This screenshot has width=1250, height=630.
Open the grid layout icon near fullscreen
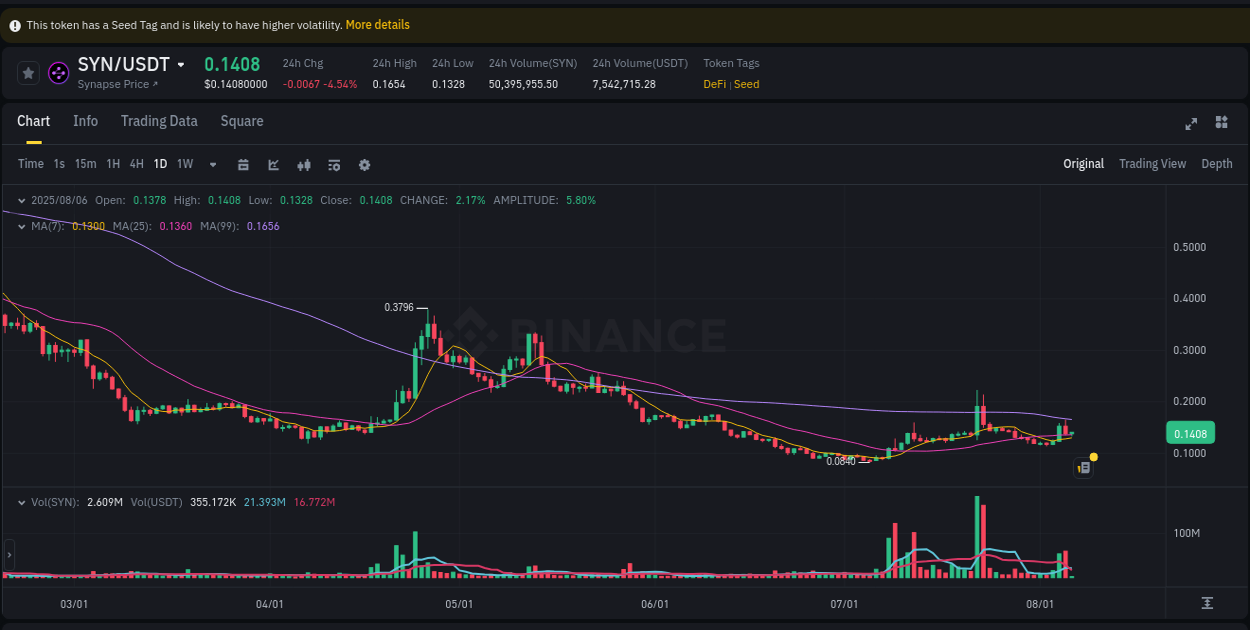click(1221, 122)
